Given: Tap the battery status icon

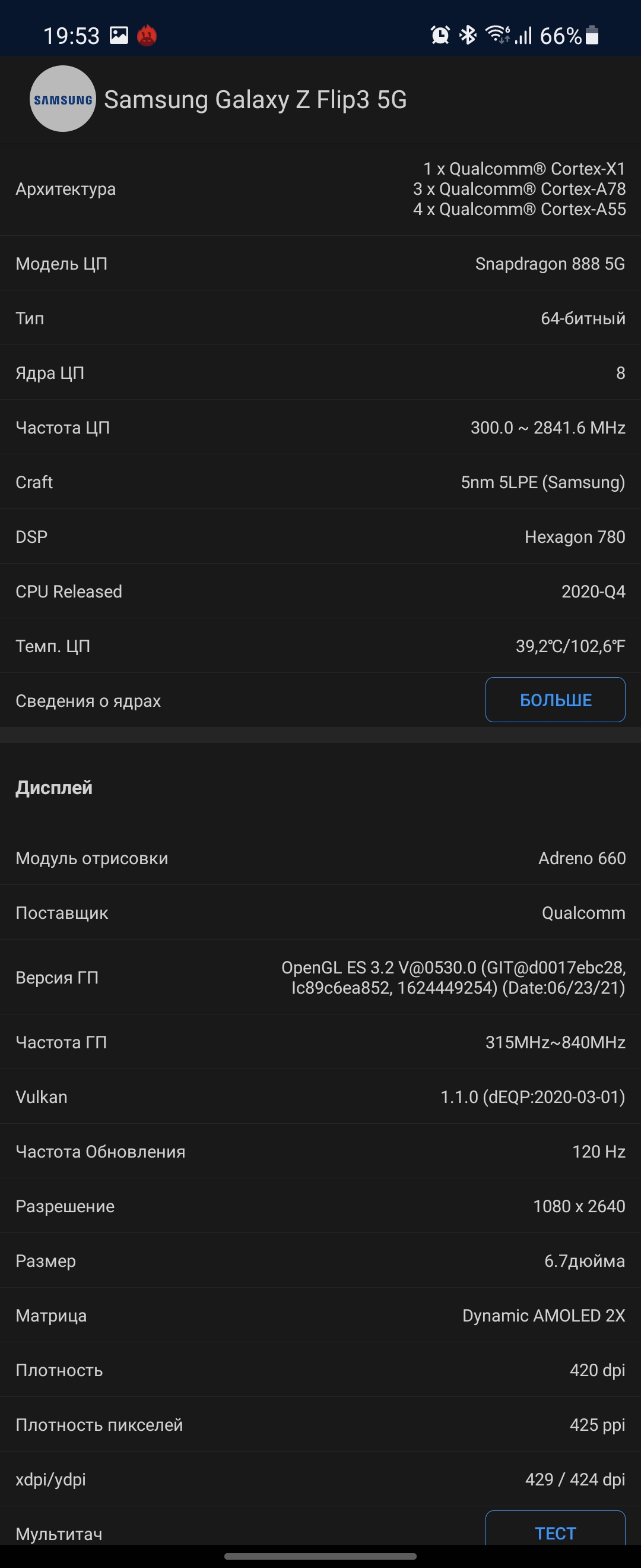Looking at the screenshot, I should click(x=592, y=35).
